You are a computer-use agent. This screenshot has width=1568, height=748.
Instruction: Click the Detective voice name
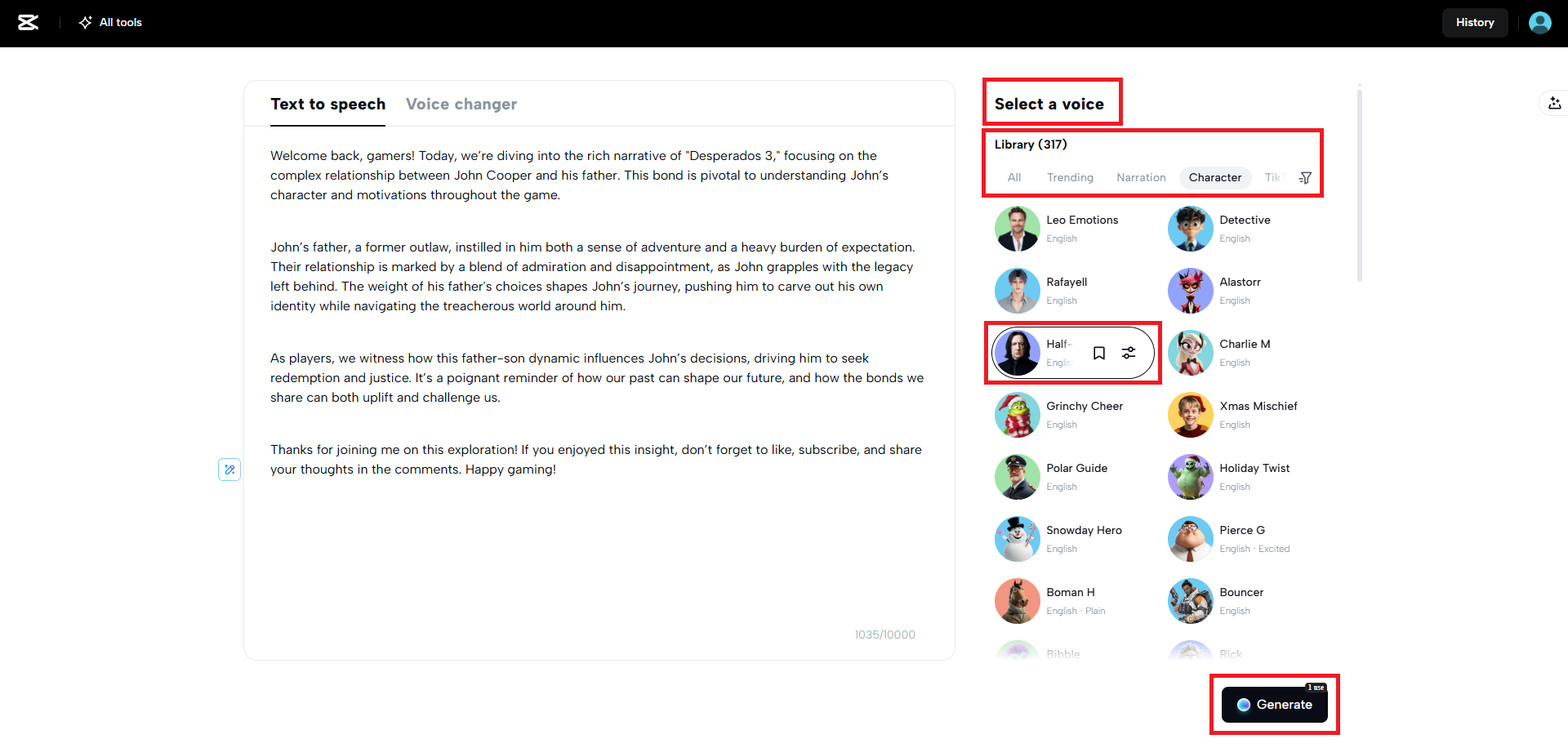pos(1245,220)
